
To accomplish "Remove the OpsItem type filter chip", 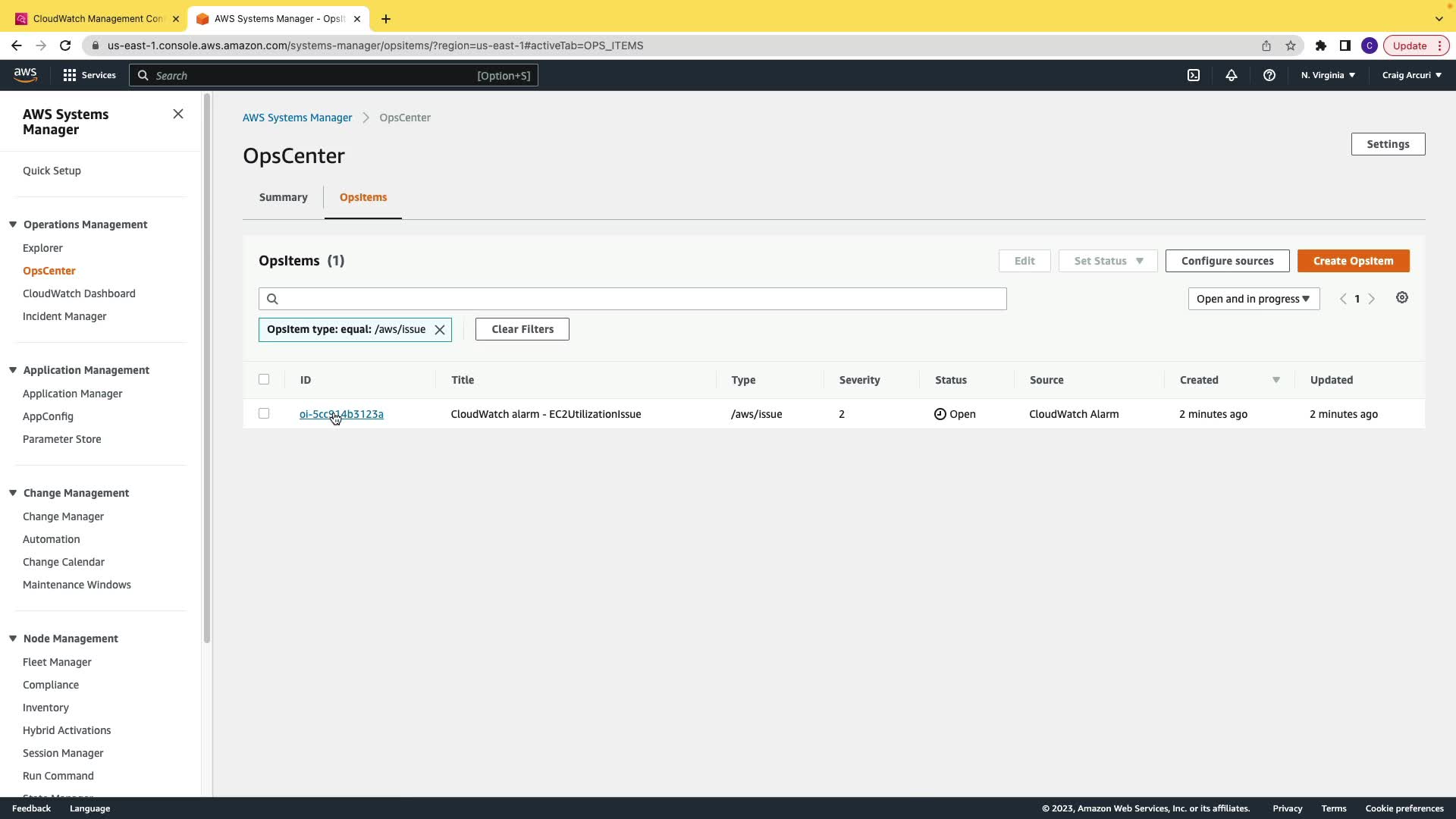I will point(440,330).
